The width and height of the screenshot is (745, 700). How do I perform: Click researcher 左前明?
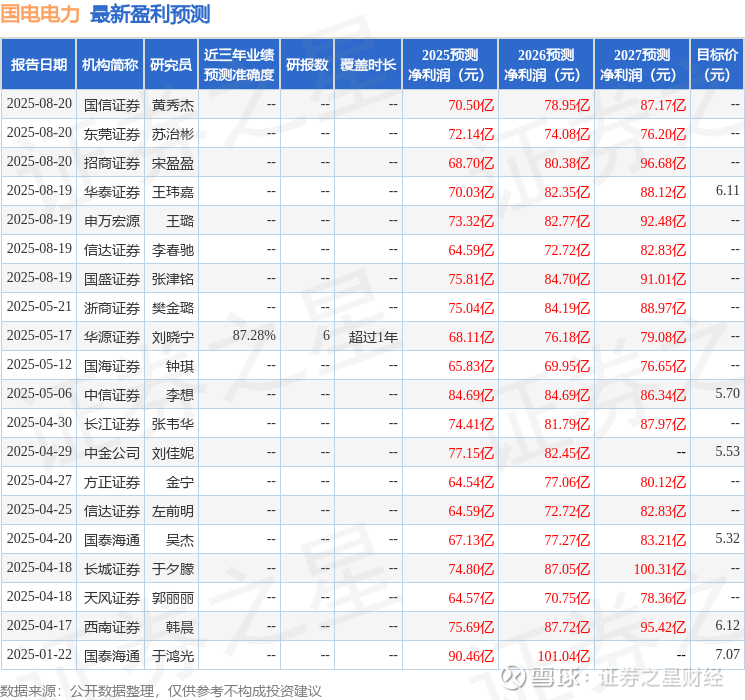pyautogui.click(x=173, y=511)
